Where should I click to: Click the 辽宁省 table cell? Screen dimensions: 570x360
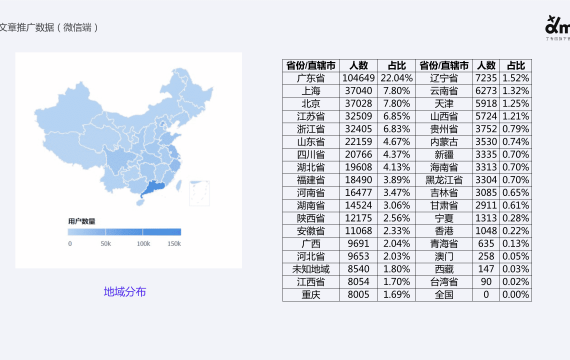click(444, 78)
